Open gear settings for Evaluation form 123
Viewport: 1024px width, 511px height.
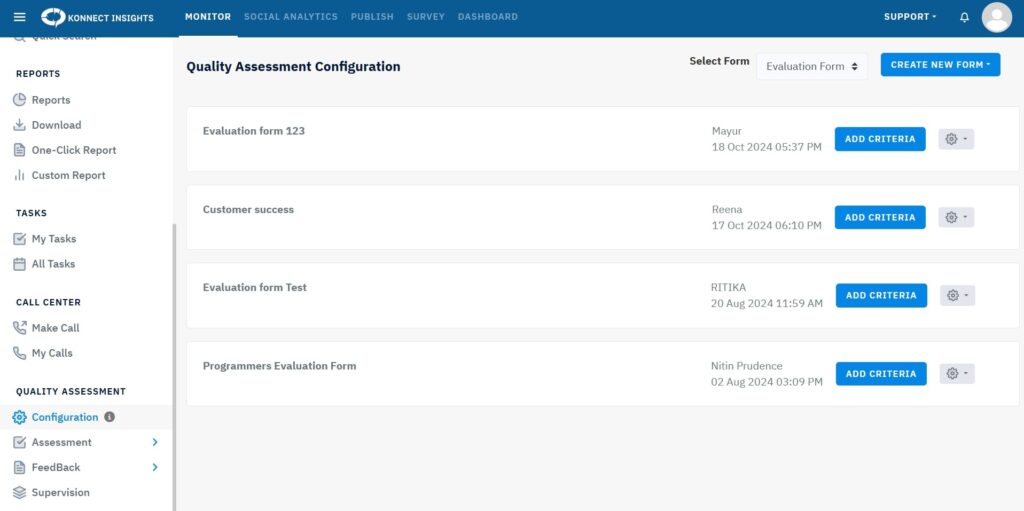click(956, 139)
